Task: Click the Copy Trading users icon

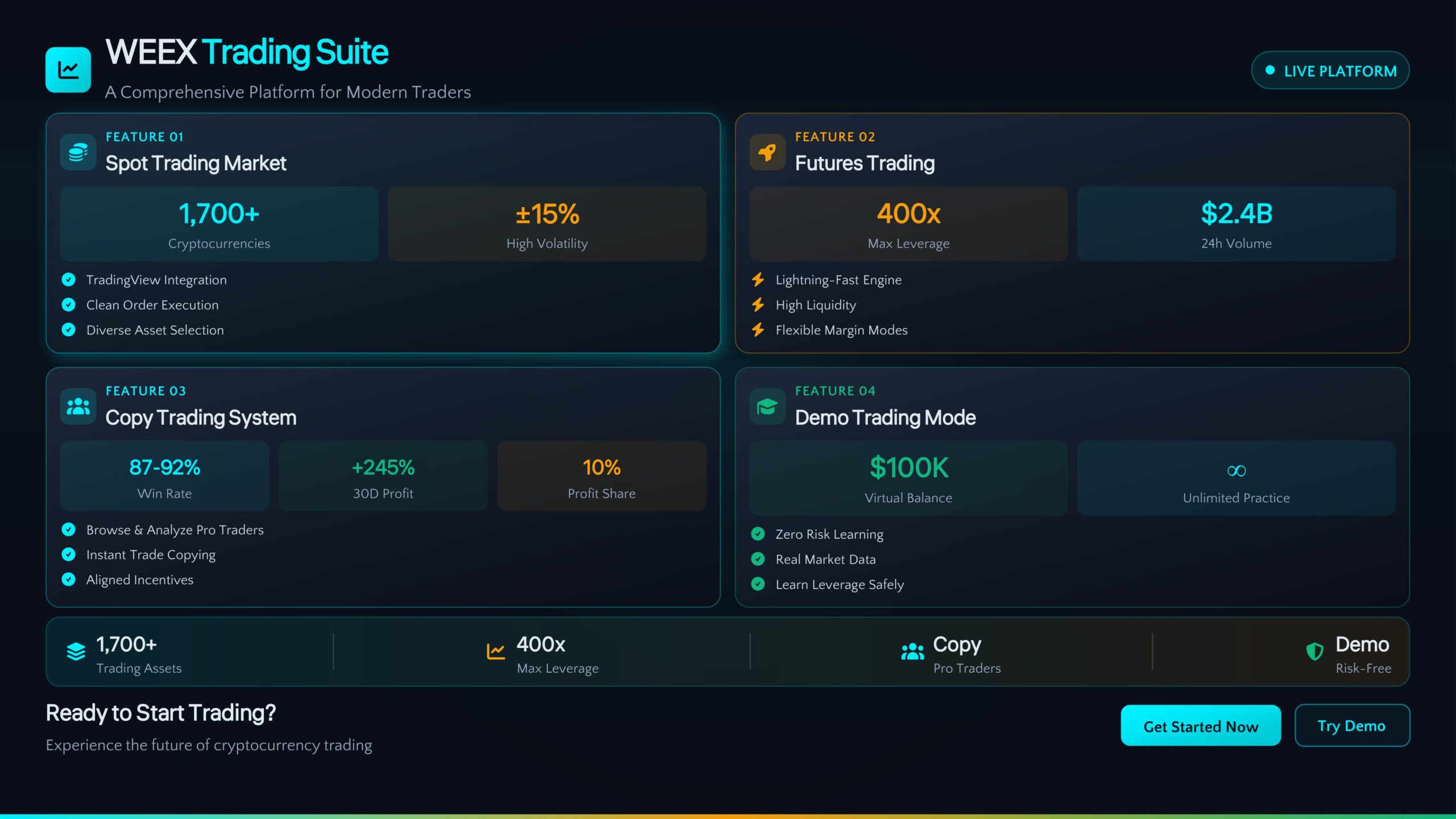Action: 78,406
